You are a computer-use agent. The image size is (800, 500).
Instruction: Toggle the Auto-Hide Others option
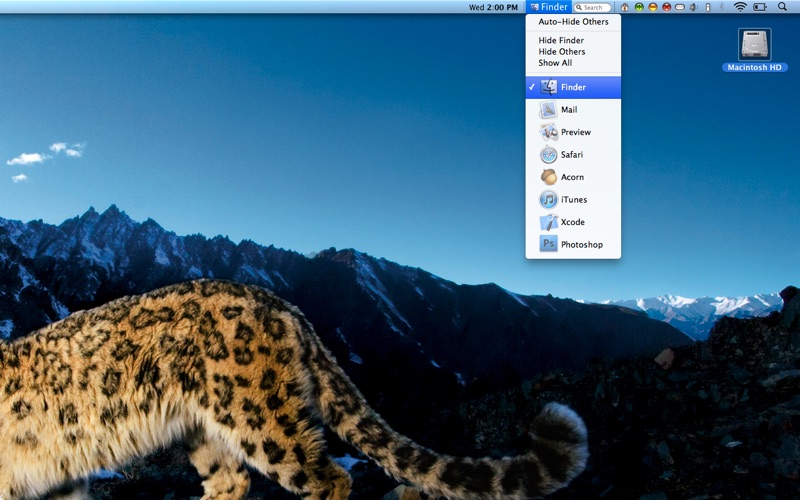coord(573,22)
